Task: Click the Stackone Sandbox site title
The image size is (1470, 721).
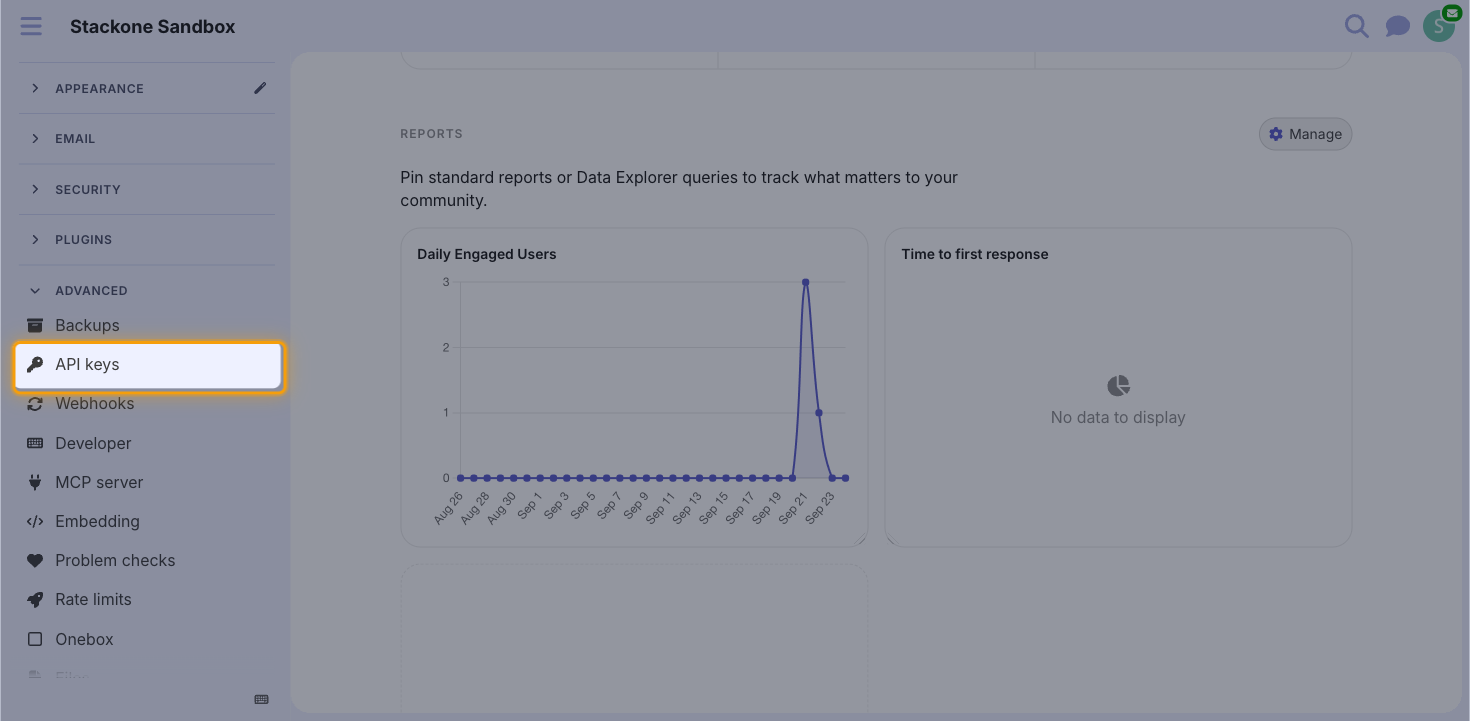Action: [152, 27]
